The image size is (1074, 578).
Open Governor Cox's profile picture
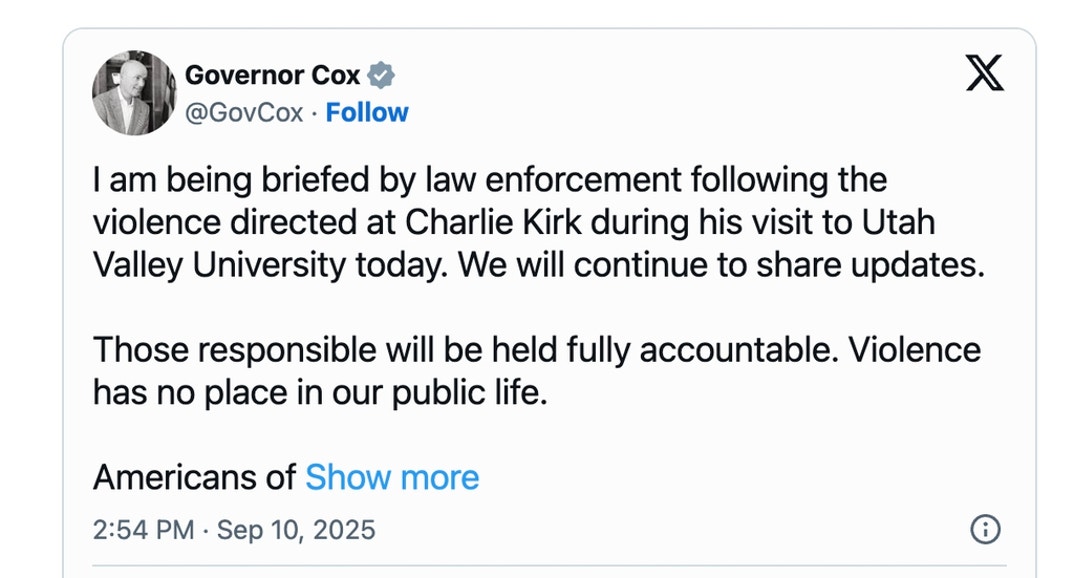(134, 93)
